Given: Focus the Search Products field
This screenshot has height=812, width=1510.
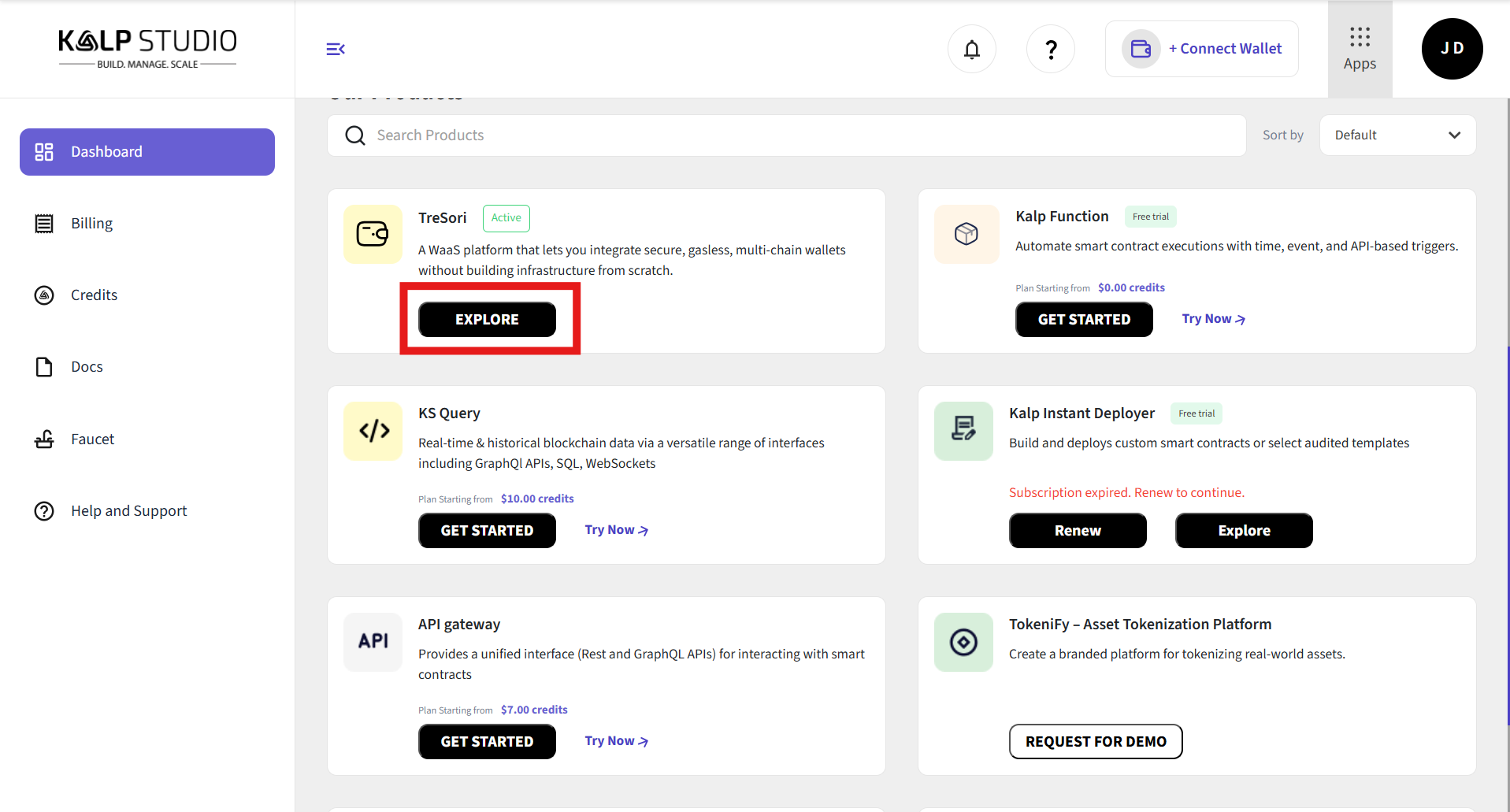Looking at the screenshot, I should [x=788, y=135].
